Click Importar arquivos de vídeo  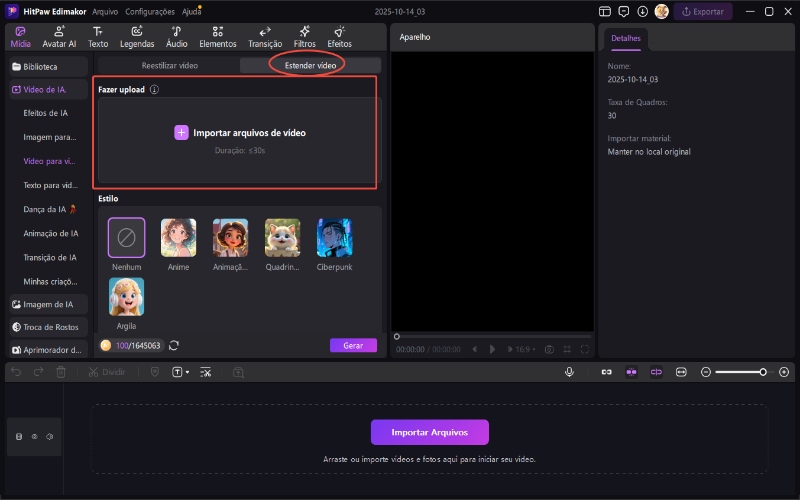(240, 133)
